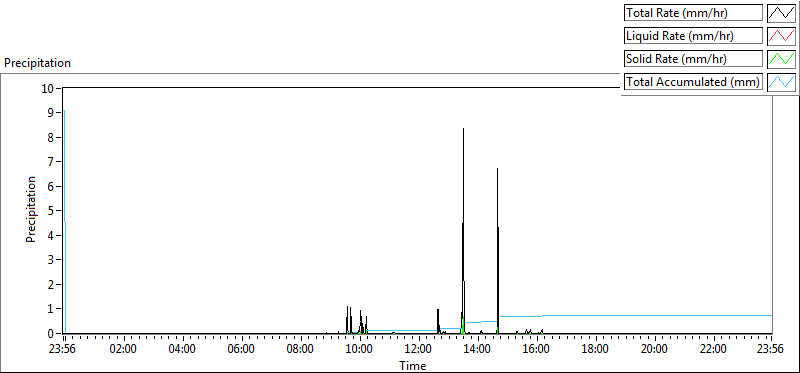Click the Total Rate black line-style icon
This screenshot has height=373, width=800.
[x=782, y=13]
